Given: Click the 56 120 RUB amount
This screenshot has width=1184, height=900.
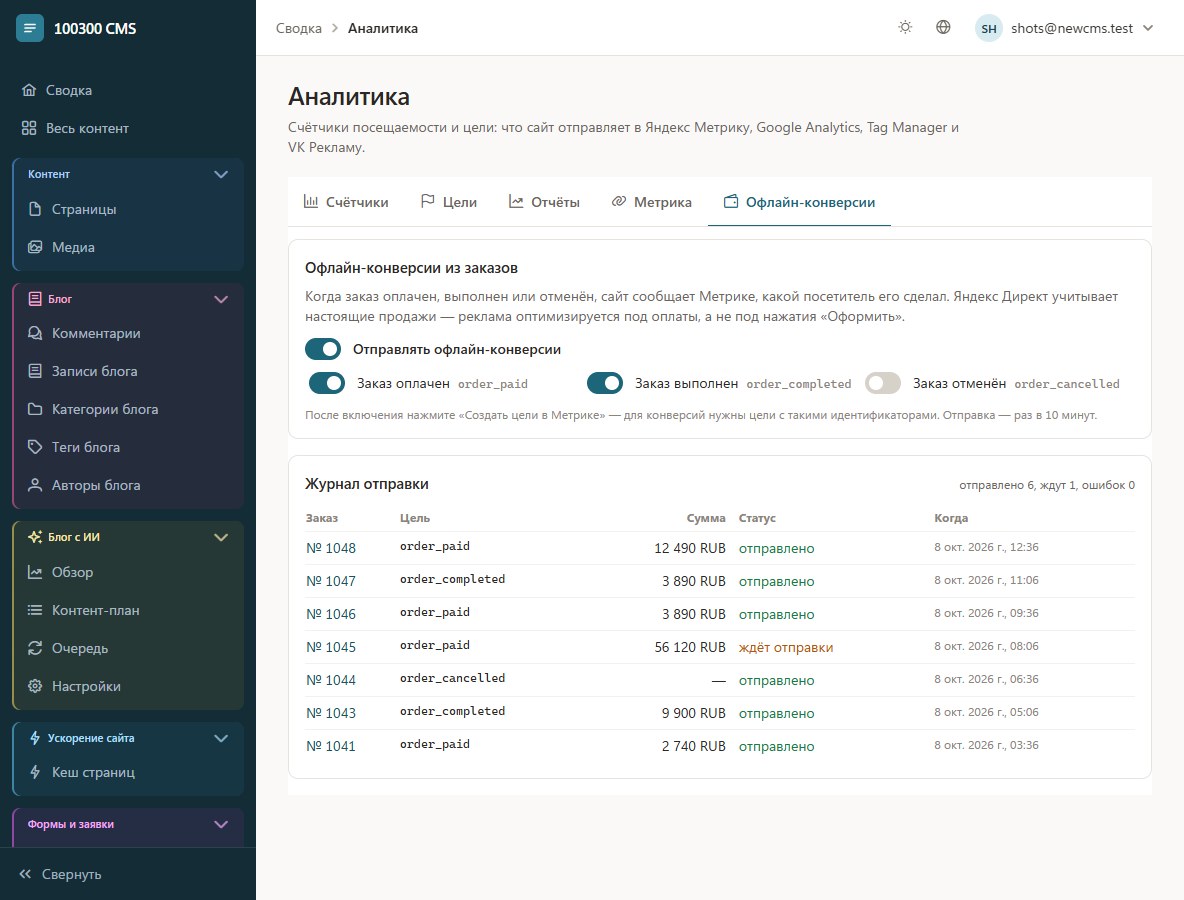Looking at the screenshot, I should (690, 647).
